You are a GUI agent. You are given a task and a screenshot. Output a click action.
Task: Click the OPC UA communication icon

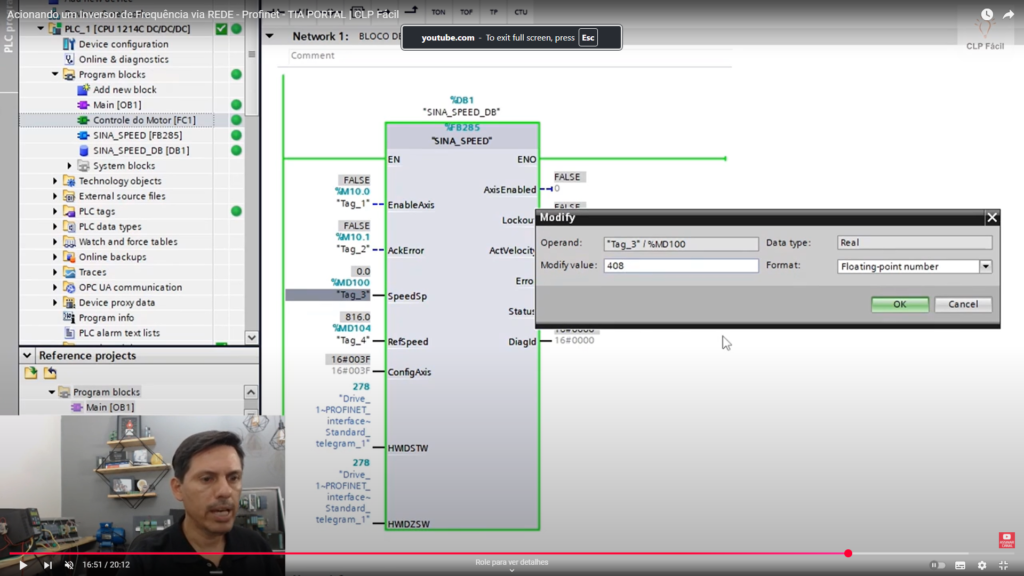[x=69, y=287]
